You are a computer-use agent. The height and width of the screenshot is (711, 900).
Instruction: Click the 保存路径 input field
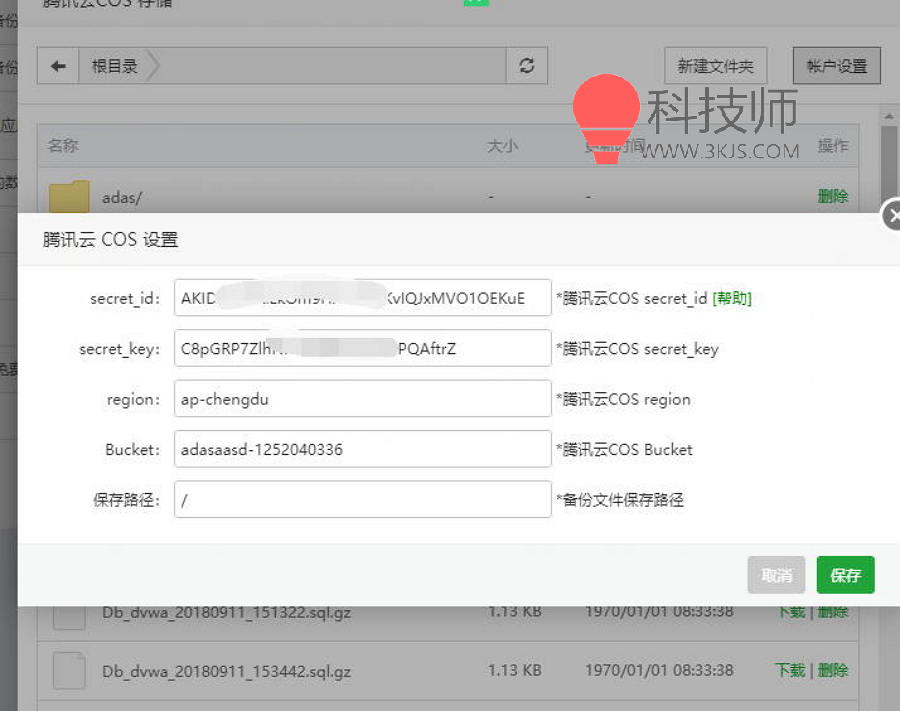coord(363,499)
